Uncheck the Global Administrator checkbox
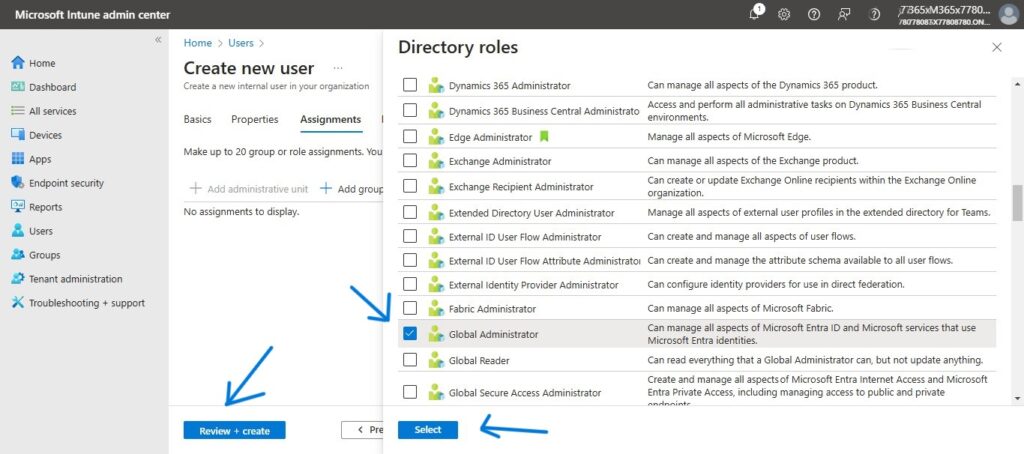 [410, 334]
